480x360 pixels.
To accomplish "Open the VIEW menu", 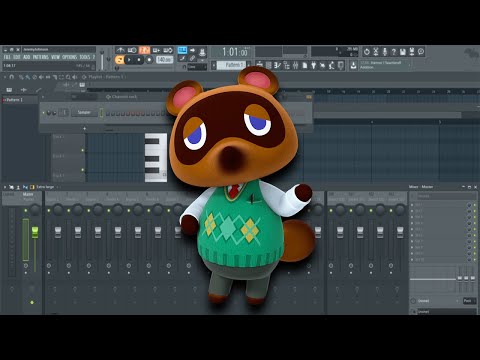I will tap(56, 57).
